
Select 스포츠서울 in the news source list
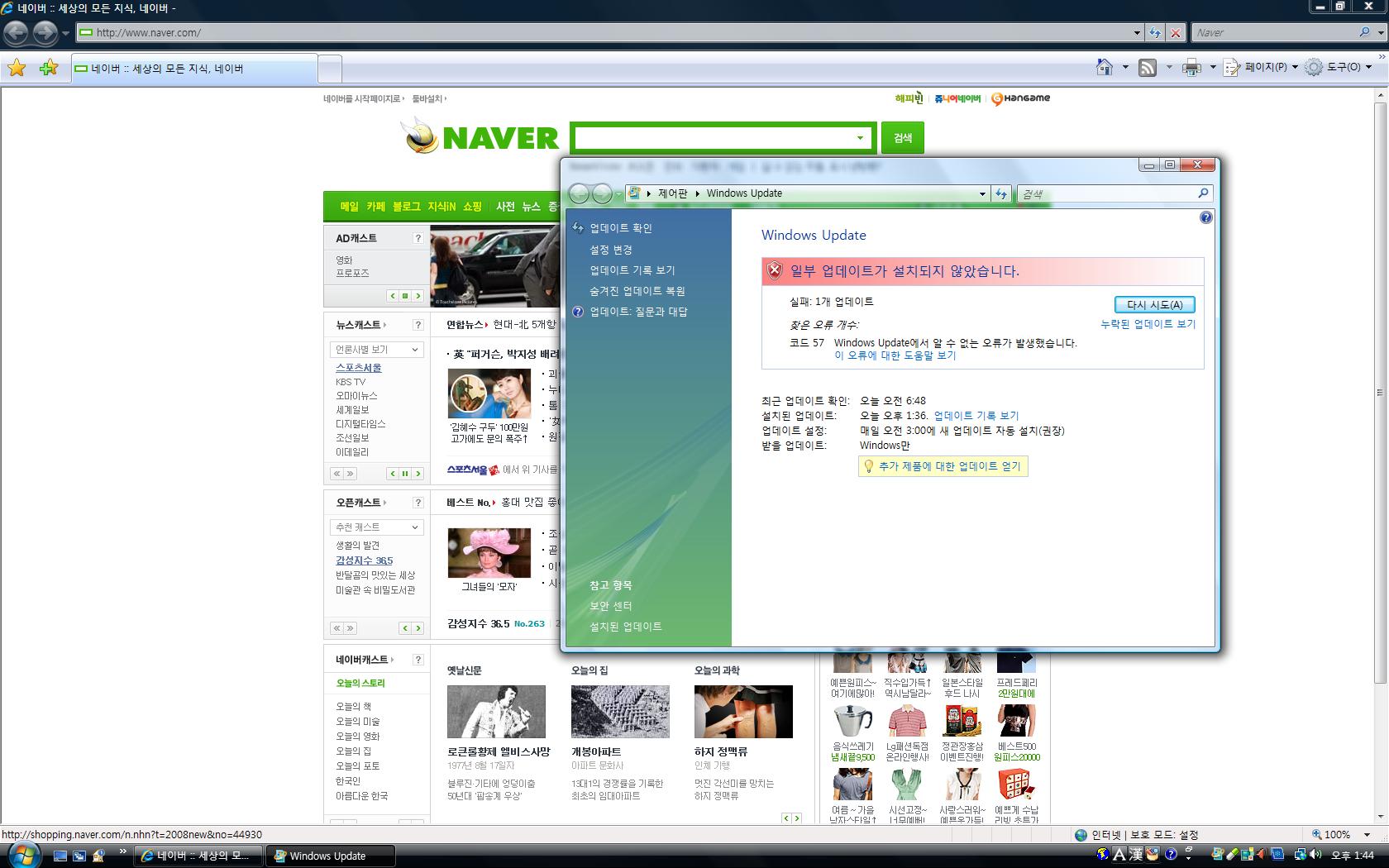[x=358, y=368]
